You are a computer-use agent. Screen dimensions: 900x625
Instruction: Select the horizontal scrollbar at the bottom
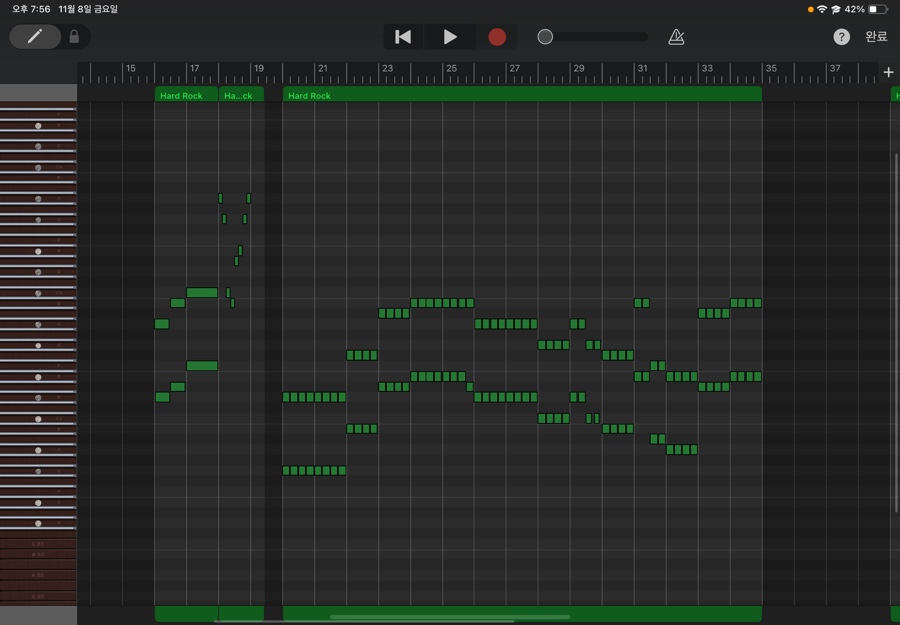450,618
